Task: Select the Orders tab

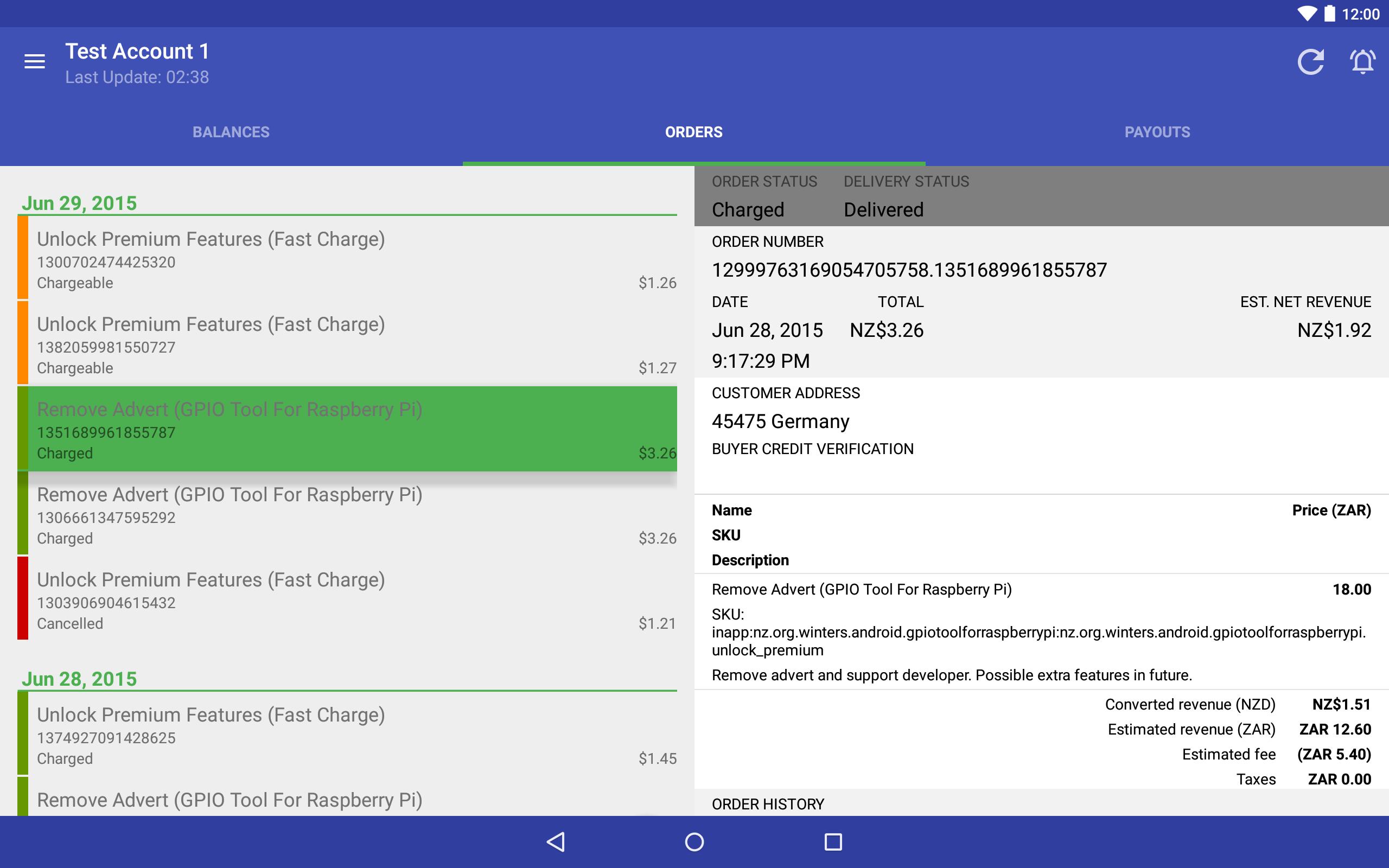Action: coord(693,132)
